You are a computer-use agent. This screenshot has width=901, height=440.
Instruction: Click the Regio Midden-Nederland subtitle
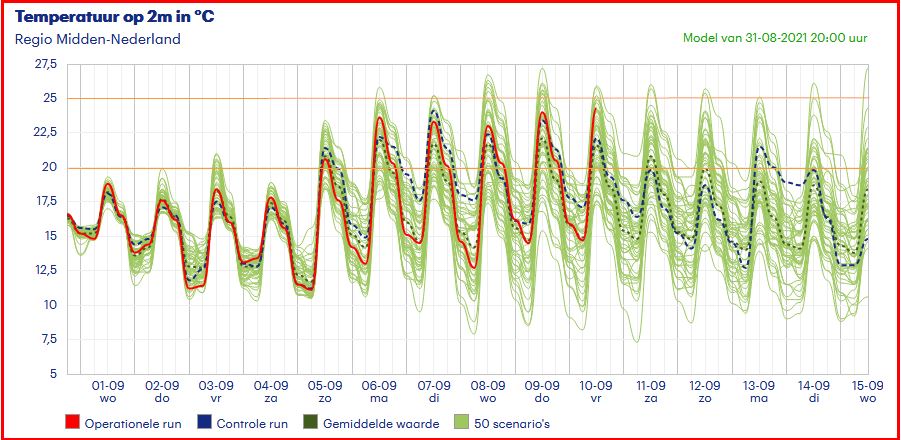point(97,39)
